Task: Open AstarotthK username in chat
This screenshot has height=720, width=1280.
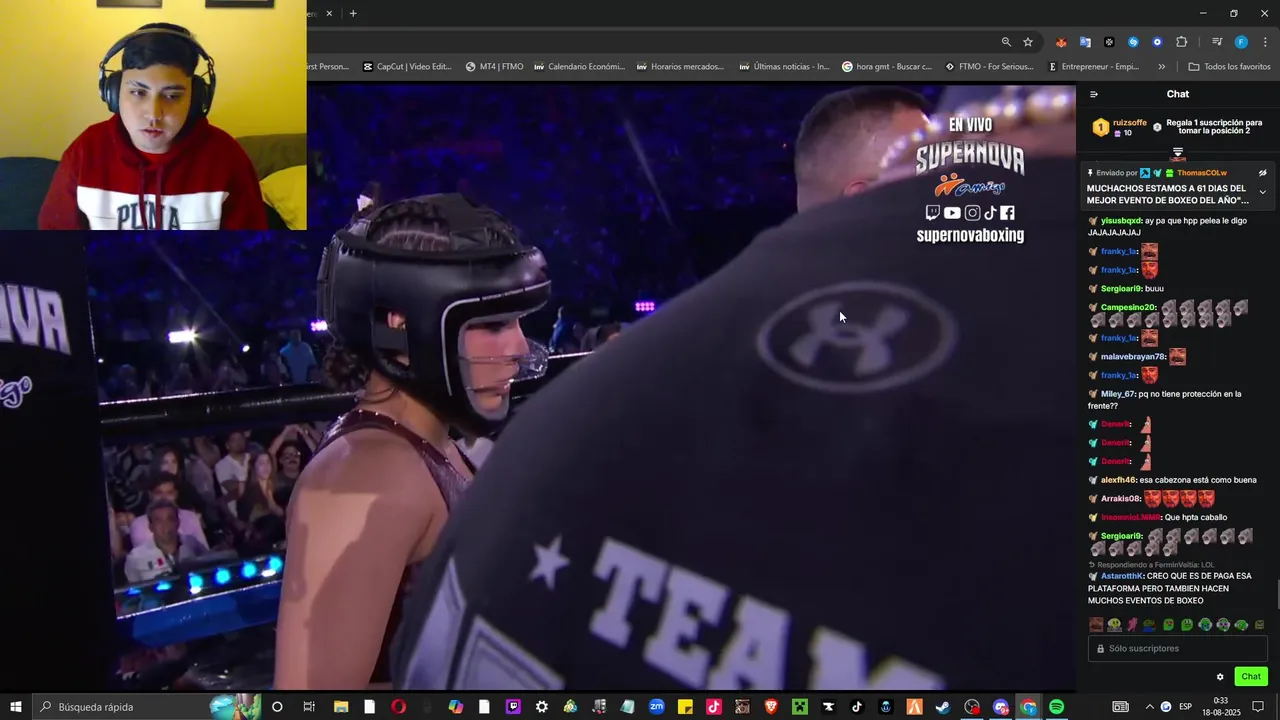Action: point(1122,576)
